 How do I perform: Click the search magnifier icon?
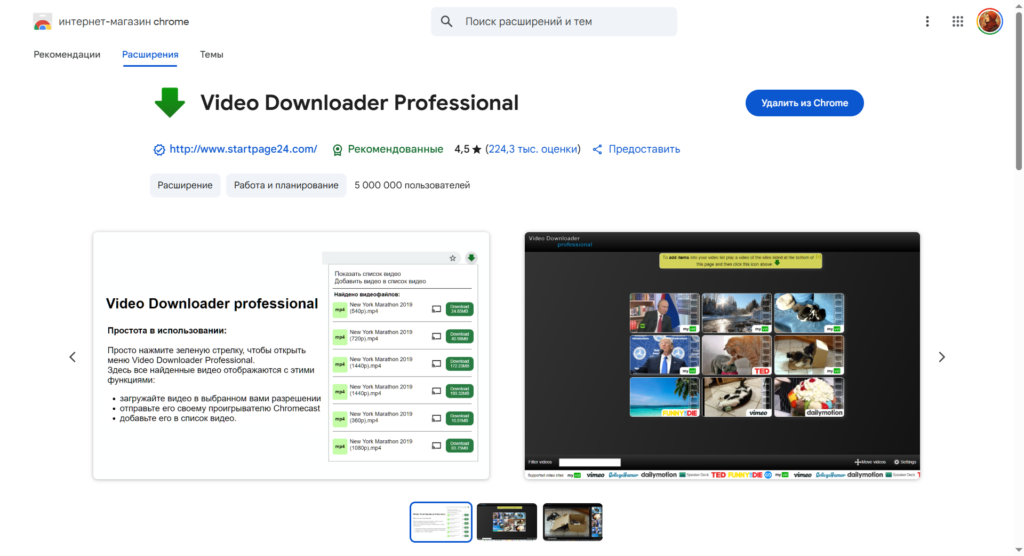coord(447,22)
